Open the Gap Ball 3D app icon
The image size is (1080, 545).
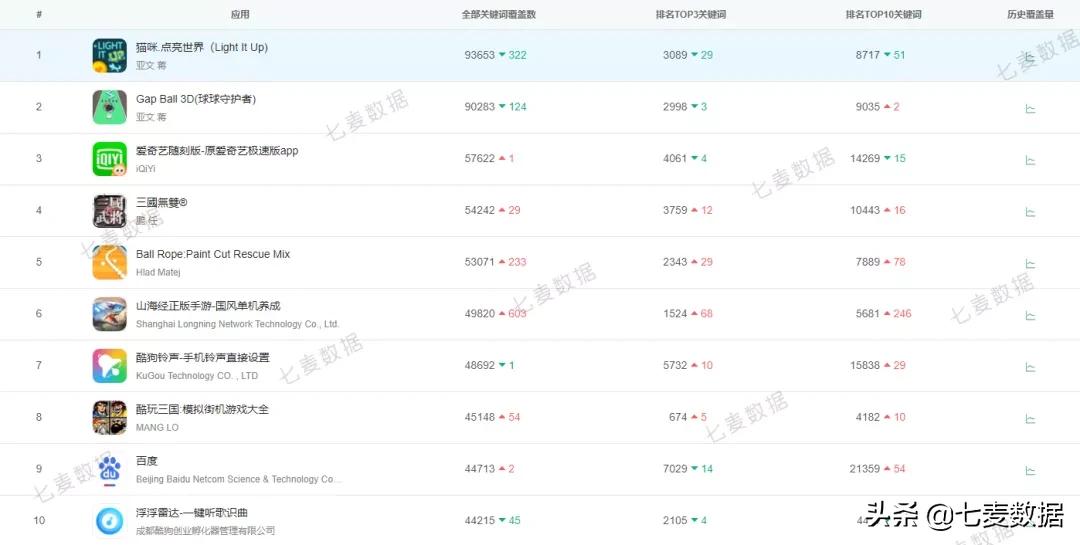[x=110, y=107]
